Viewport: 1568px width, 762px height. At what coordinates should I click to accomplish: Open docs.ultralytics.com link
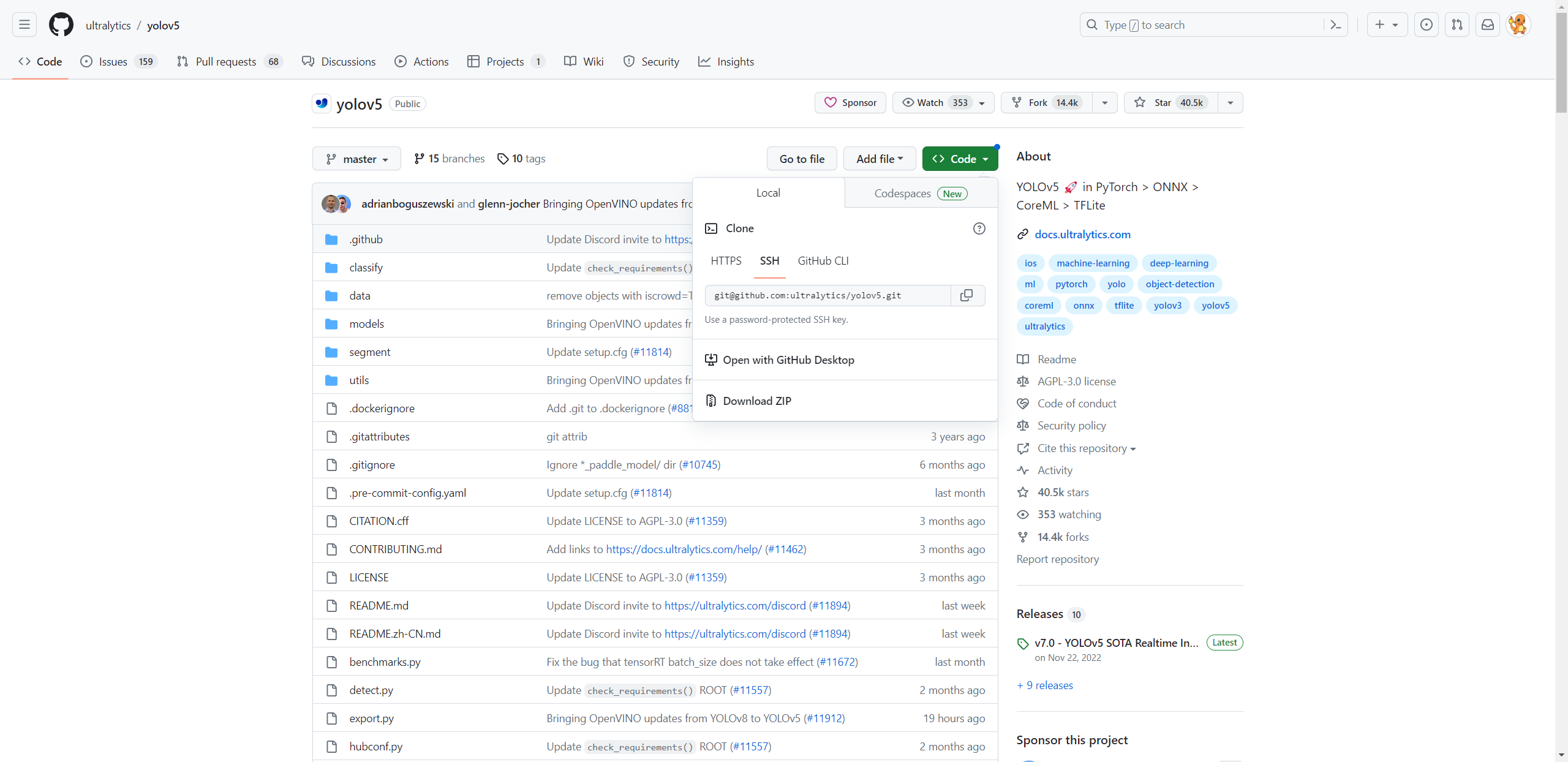tap(1082, 235)
